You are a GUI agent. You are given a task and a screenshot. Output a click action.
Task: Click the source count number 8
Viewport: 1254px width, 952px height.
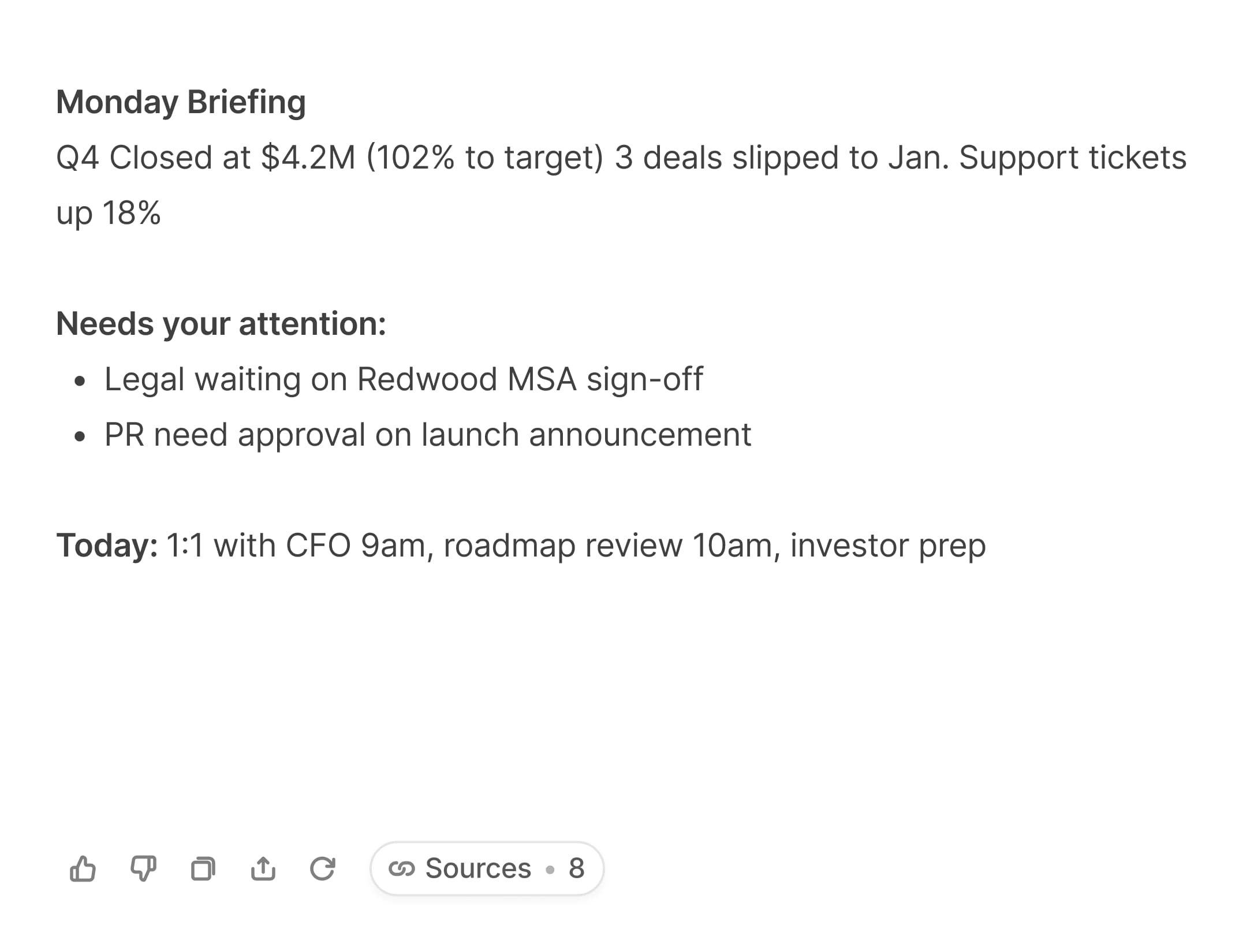(x=576, y=868)
